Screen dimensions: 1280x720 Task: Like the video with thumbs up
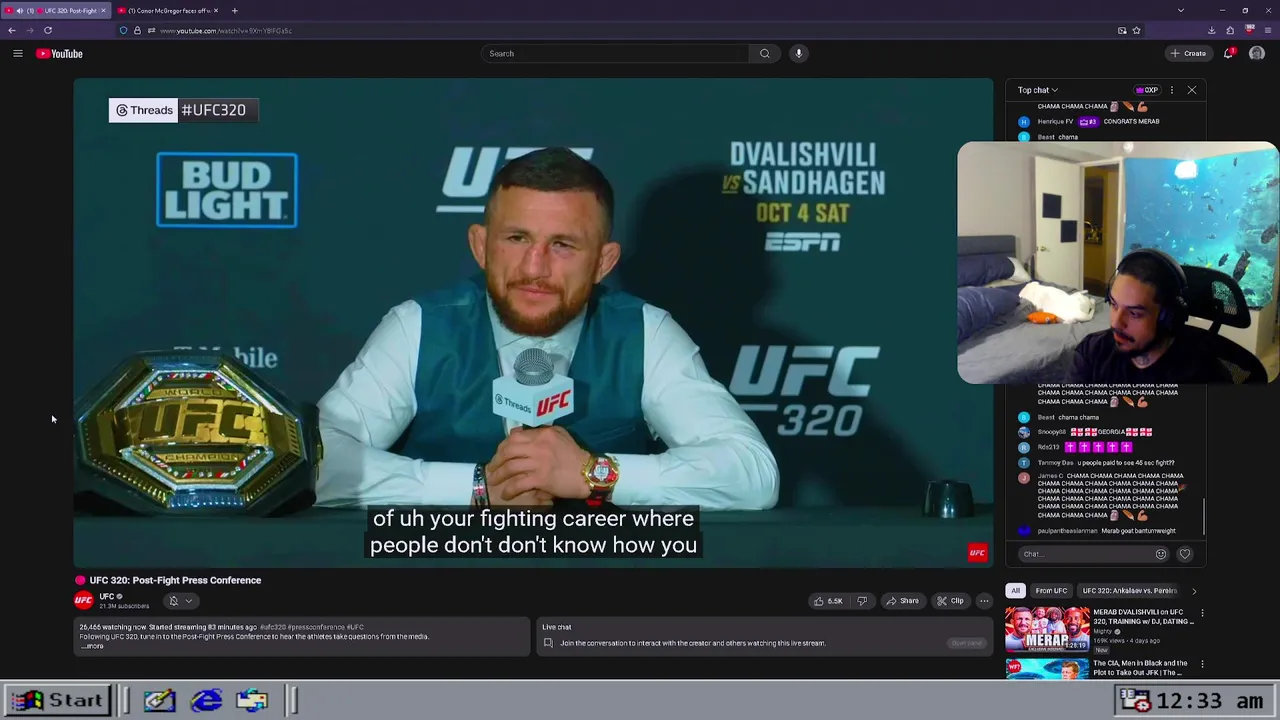[x=828, y=601]
